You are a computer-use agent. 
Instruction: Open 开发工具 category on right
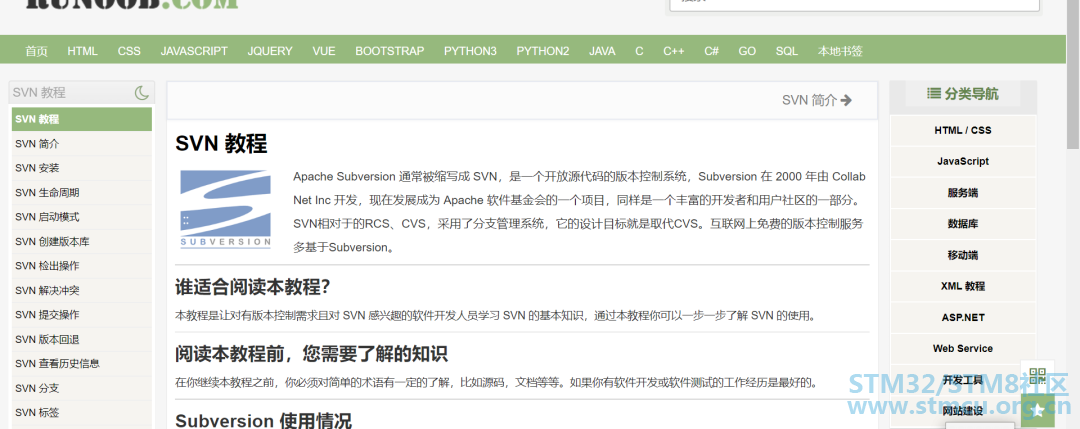point(963,380)
